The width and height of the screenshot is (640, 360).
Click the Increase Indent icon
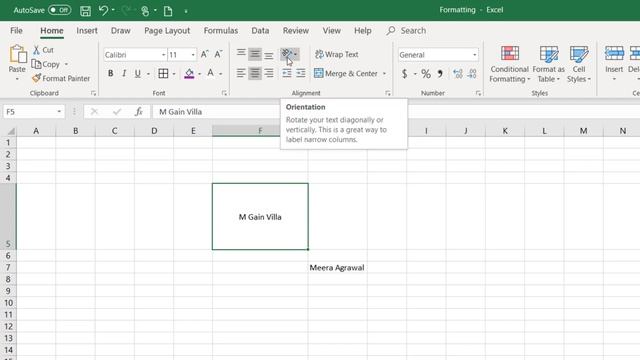click(301, 73)
